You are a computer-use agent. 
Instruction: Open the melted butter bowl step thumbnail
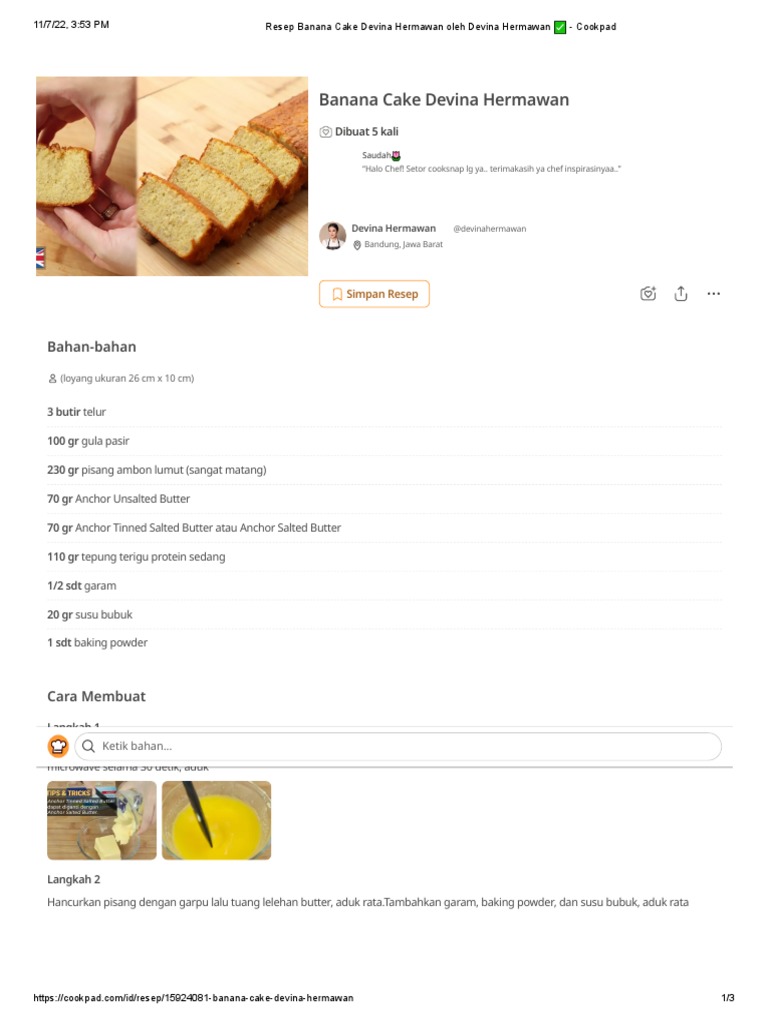tap(216, 820)
